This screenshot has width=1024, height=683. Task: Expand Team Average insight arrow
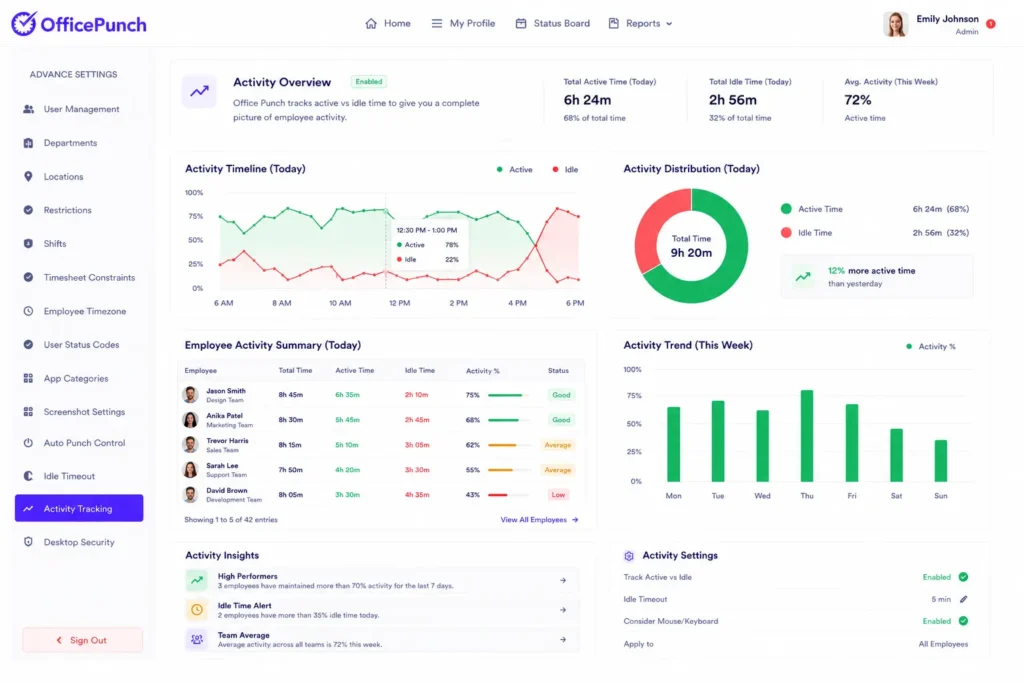[563, 640]
